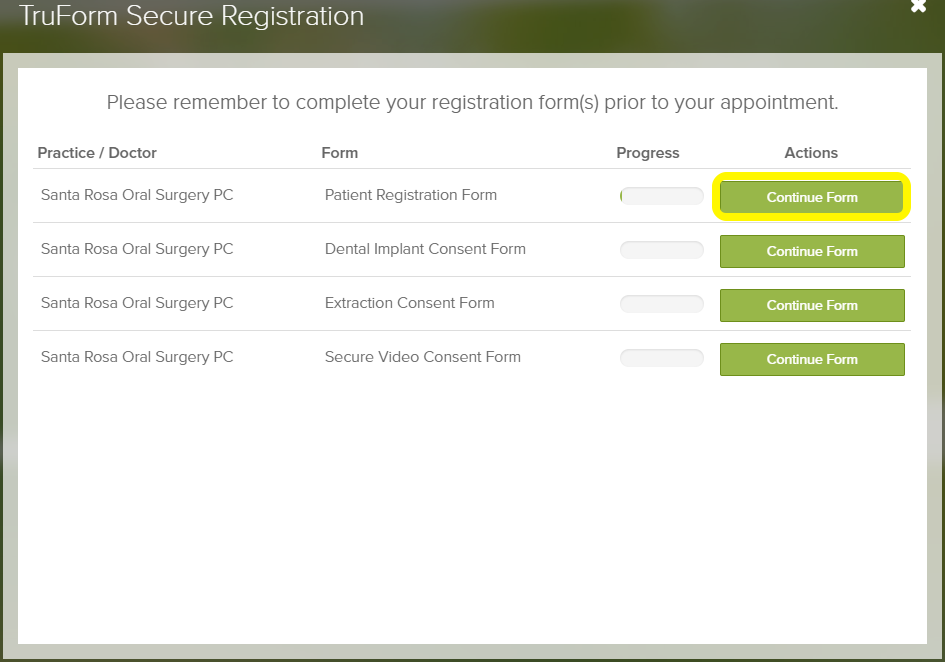
Task: Continue the Dental Implant Consent Form
Action: tap(812, 251)
